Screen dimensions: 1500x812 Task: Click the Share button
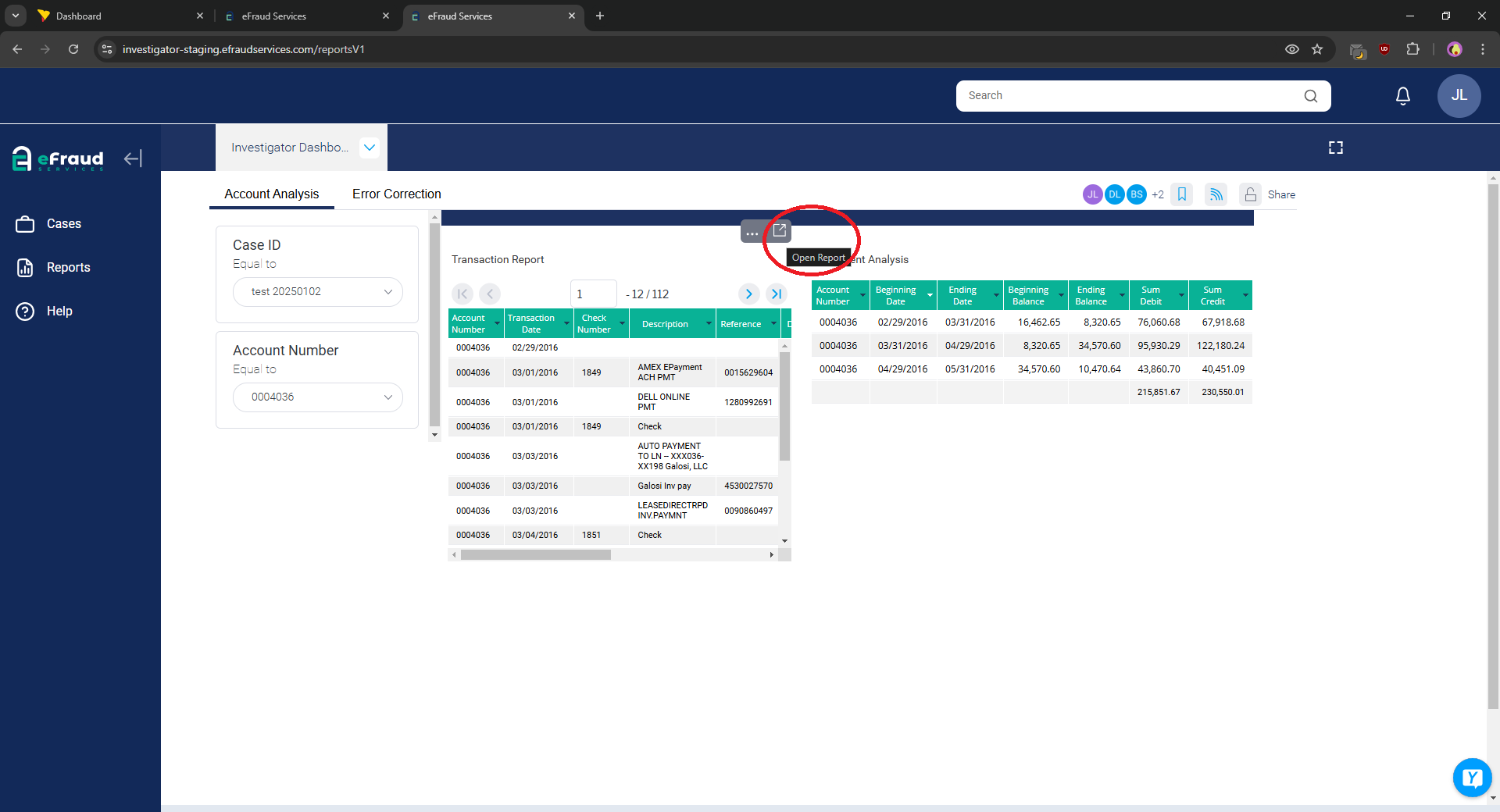(x=1281, y=194)
